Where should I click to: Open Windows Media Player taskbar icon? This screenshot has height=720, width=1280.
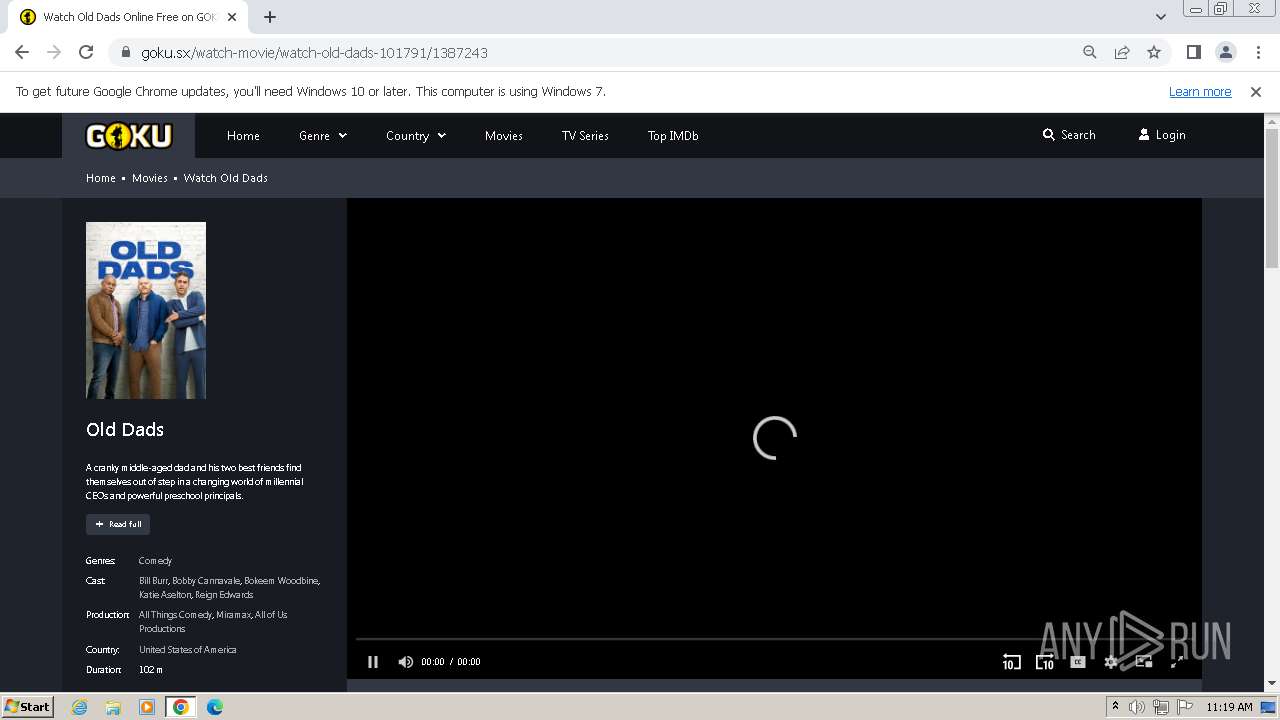(x=147, y=707)
